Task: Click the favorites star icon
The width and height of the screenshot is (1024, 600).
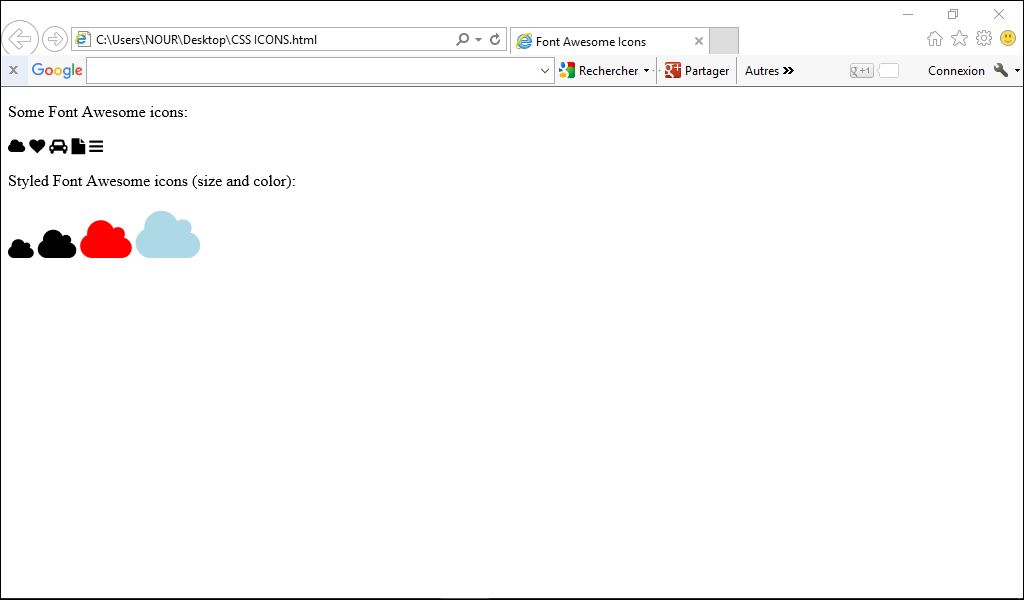Action: (959, 37)
